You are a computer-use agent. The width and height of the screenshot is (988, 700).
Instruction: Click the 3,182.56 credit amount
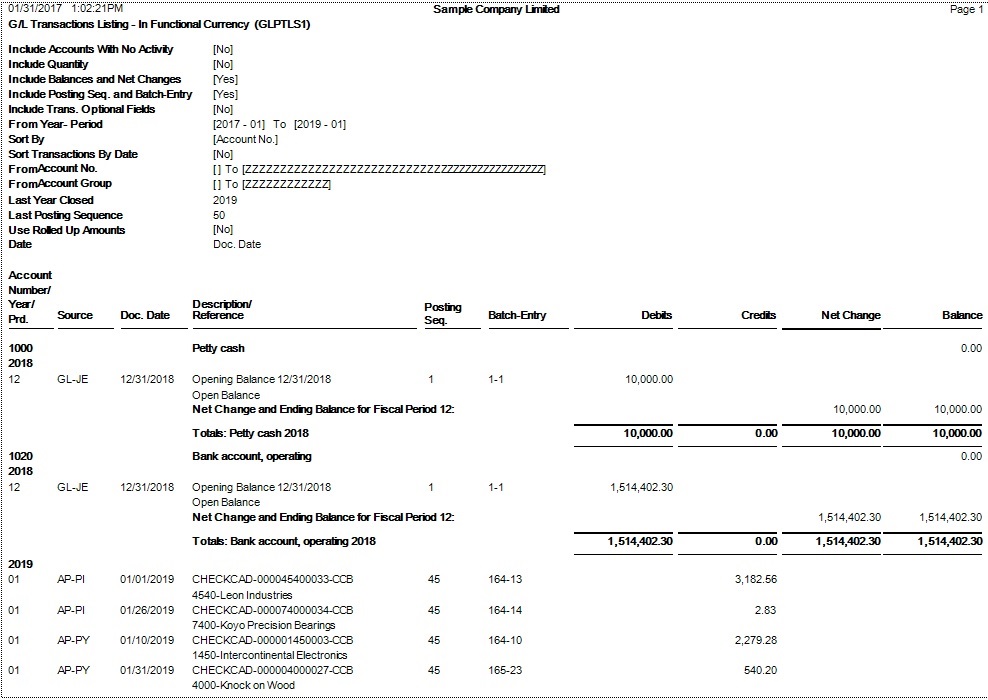pos(755,579)
